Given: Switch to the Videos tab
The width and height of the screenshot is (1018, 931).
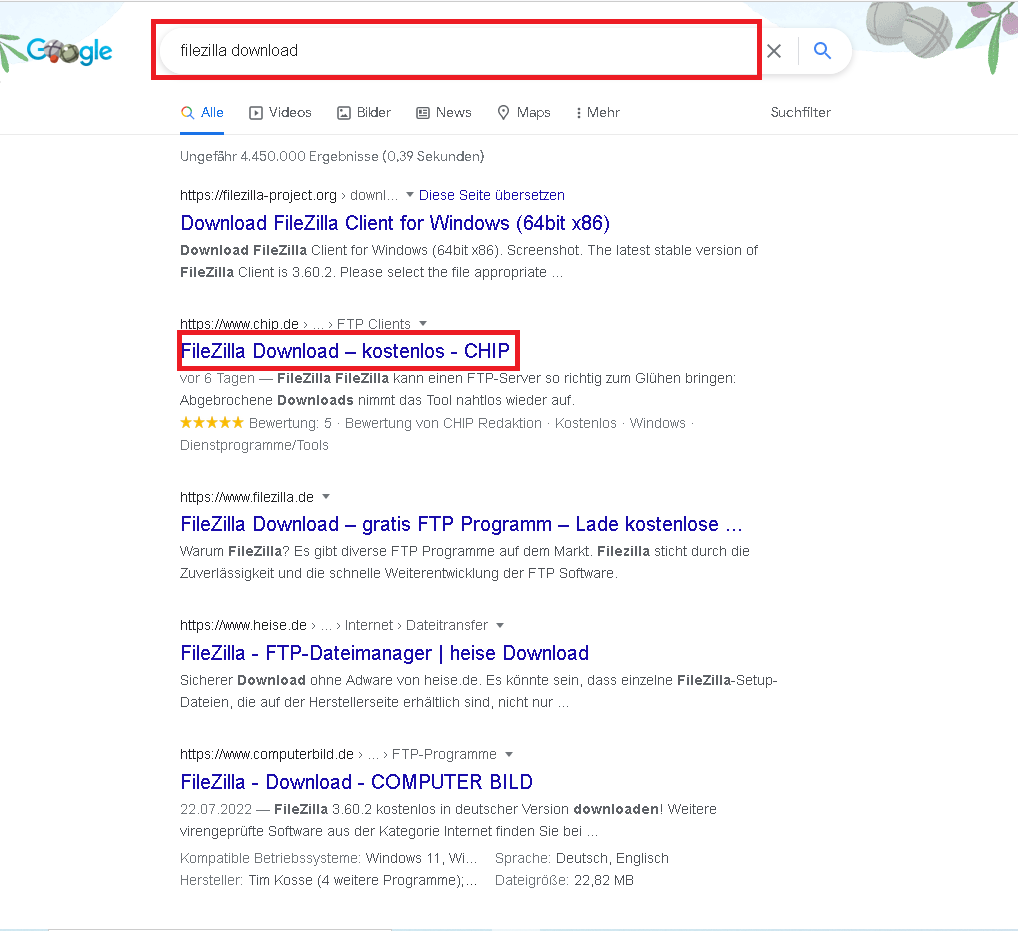Looking at the screenshot, I should point(280,113).
